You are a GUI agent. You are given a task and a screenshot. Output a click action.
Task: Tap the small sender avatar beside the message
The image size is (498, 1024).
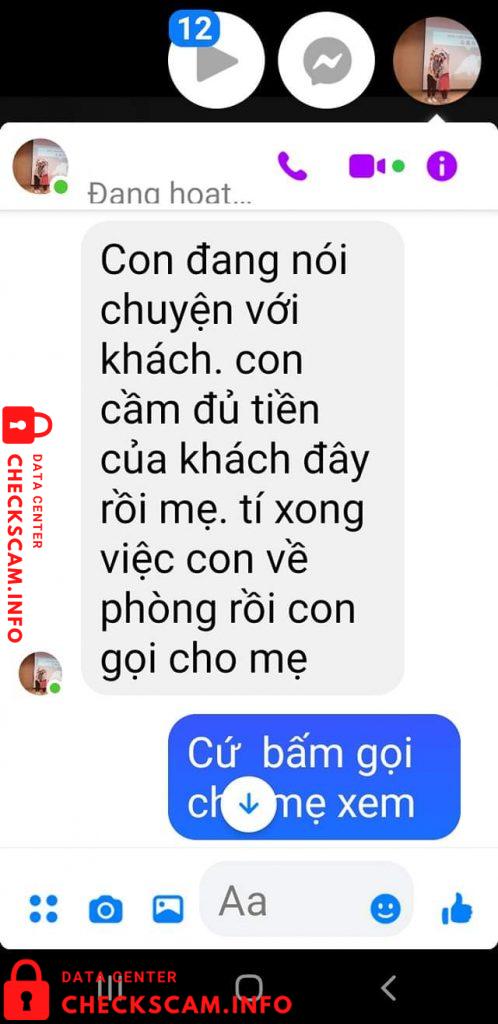point(40,673)
